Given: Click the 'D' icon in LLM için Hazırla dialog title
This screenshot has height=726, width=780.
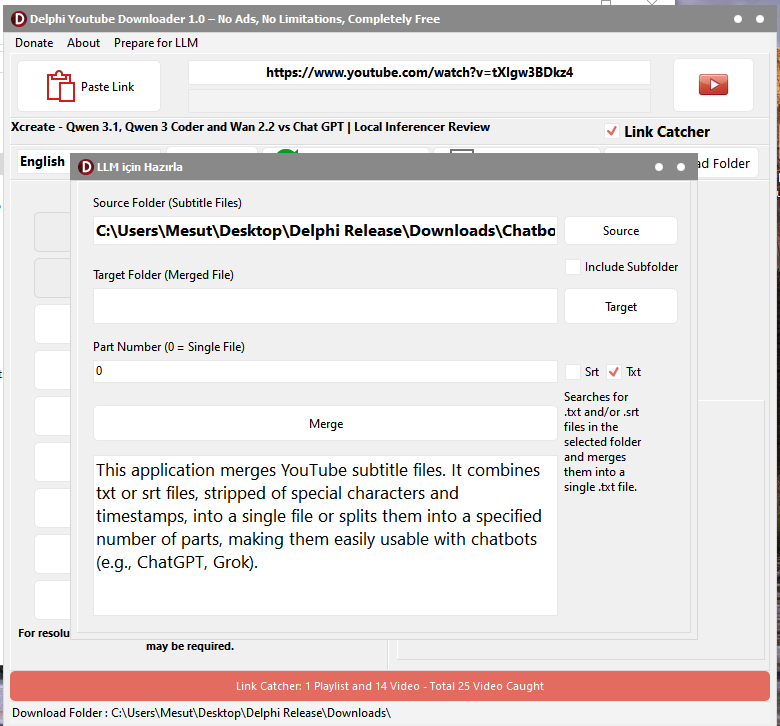Looking at the screenshot, I should (86, 167).
